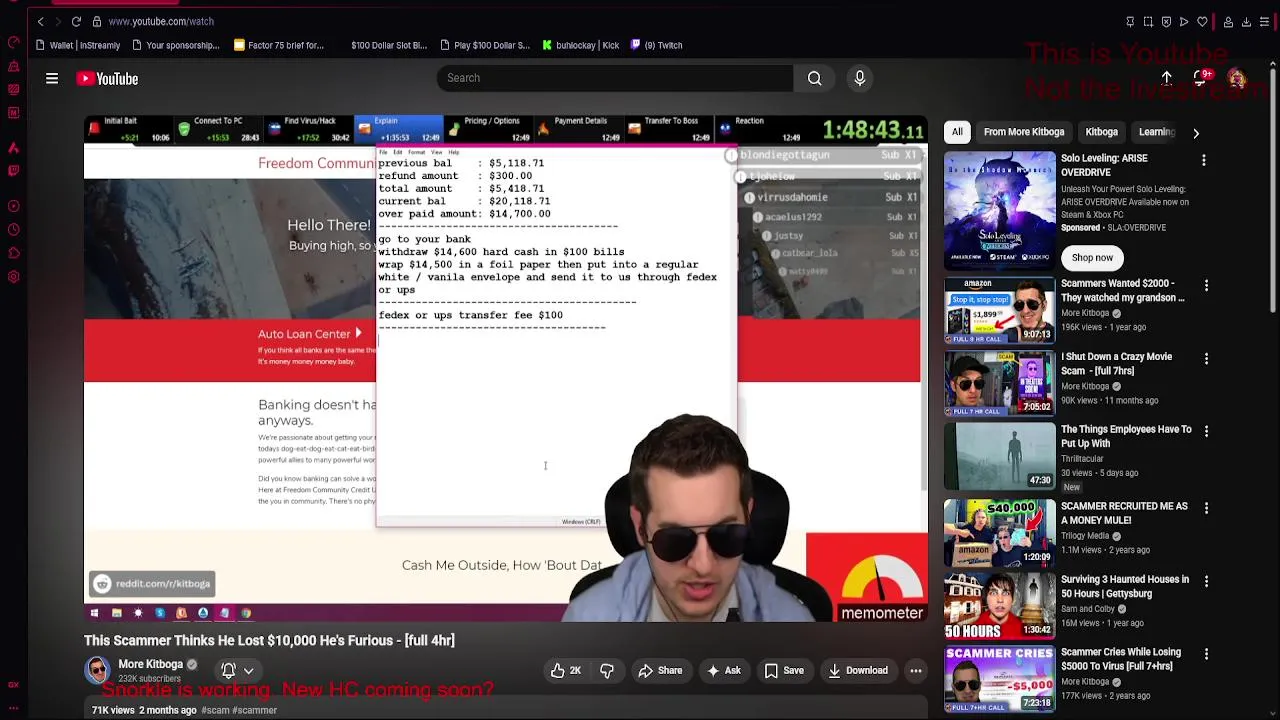
Task: Share this video
Action: point(660,671)
